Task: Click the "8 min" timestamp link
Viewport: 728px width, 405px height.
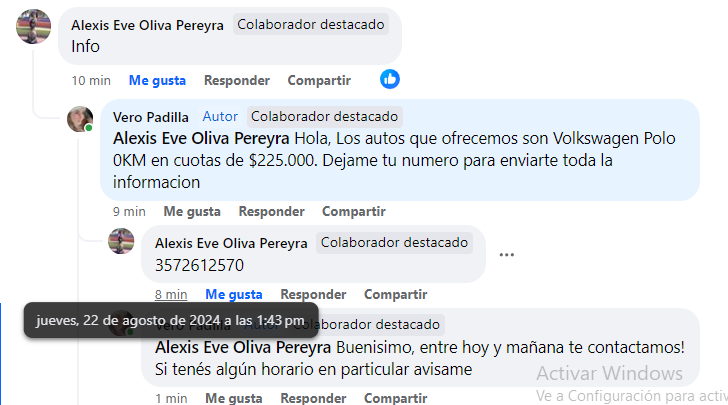Action: [x=171, y=294]
